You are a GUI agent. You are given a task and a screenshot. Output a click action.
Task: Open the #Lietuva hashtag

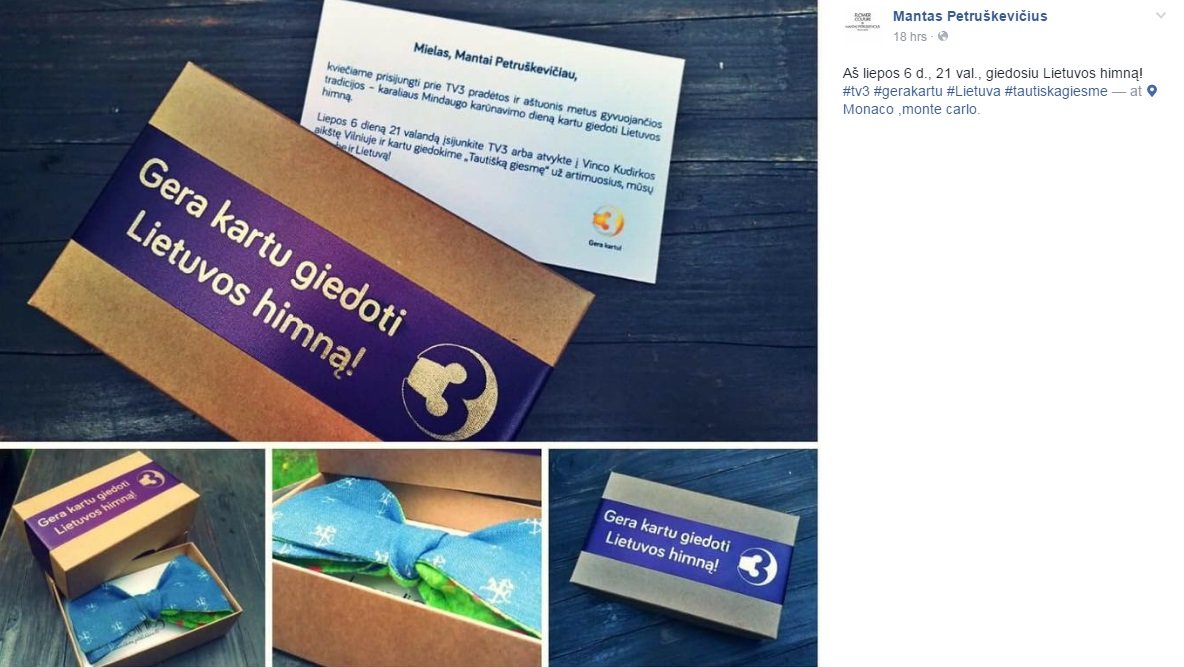[x=973, y=91]
